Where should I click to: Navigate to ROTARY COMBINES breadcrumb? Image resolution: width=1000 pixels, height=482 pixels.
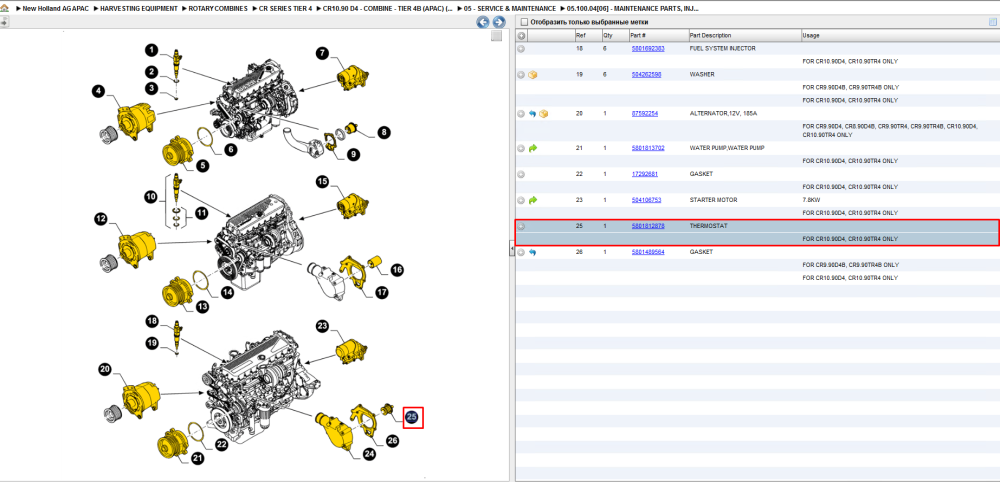217,9
